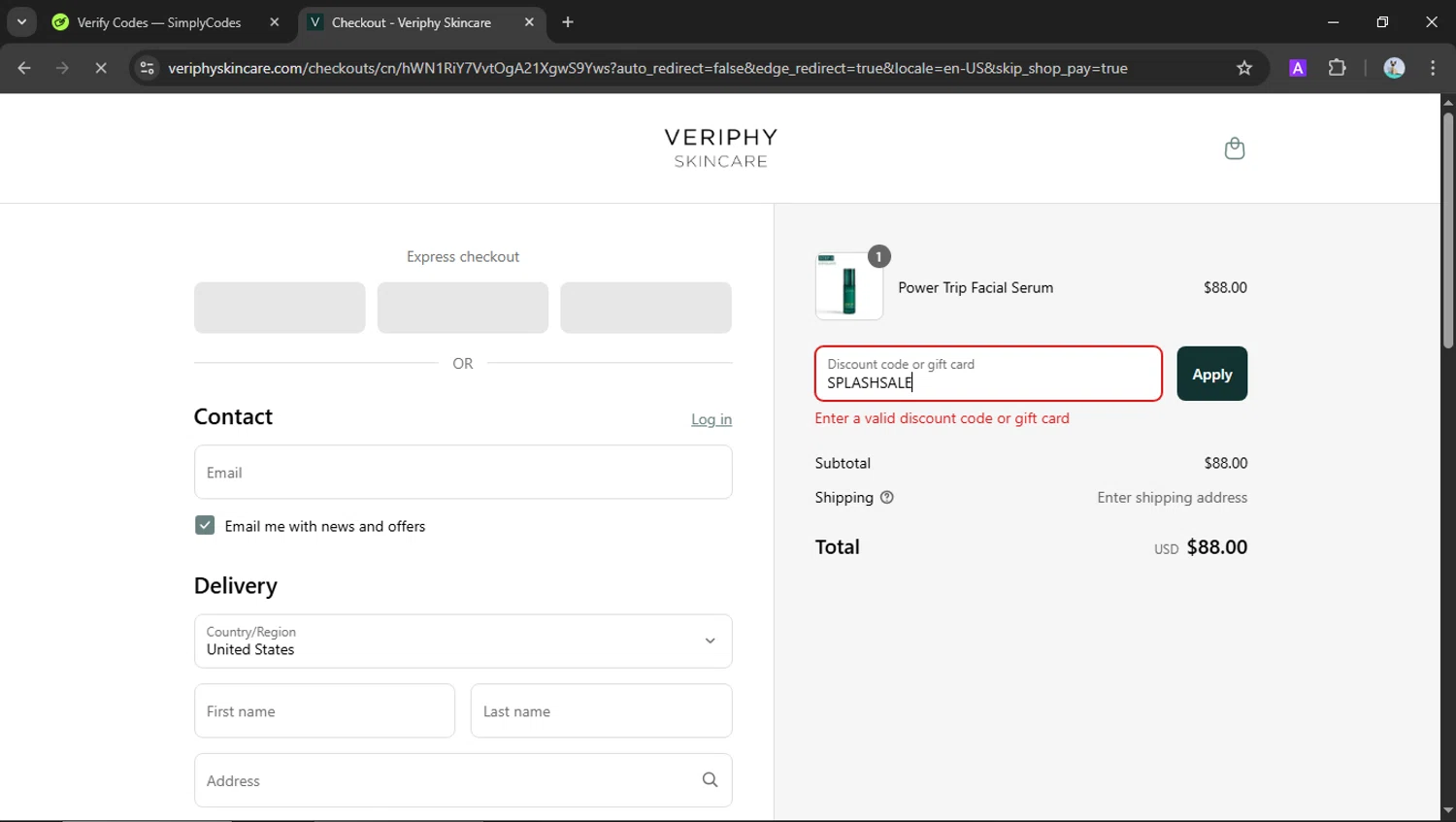This screenshot has width=1456, height=822.
Task: Click the Subtotal label
Action: pos(843,463)
